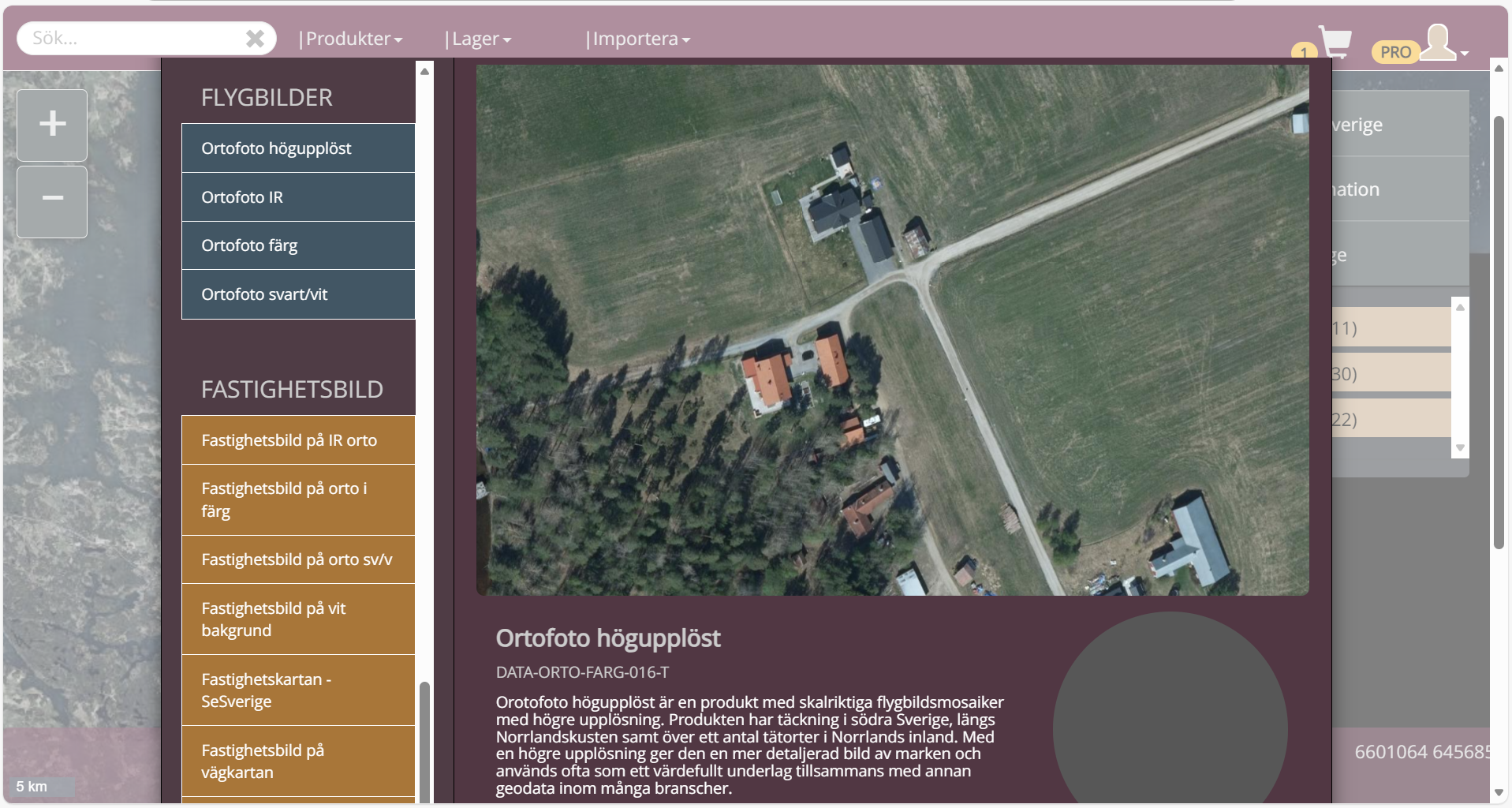The height and width of the screenshot is (808, 1512).
Task: Click the PRO badge
Action: (1394, 52)
